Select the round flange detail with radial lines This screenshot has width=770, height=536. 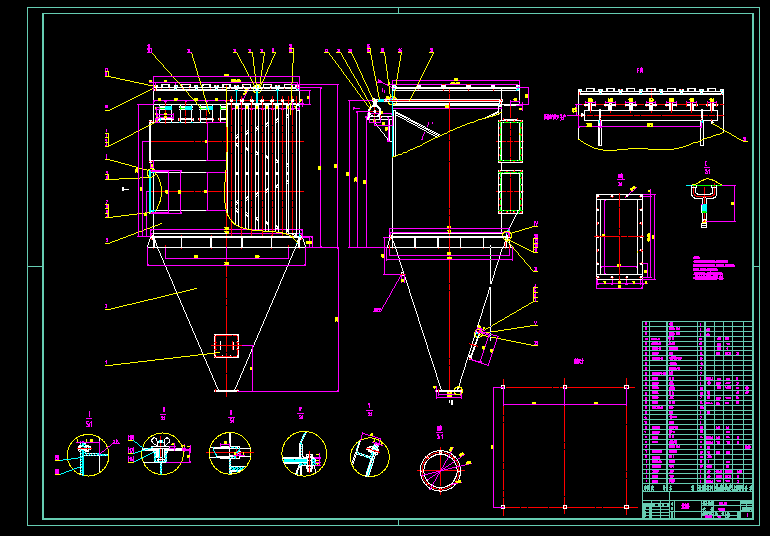[441, 470]
